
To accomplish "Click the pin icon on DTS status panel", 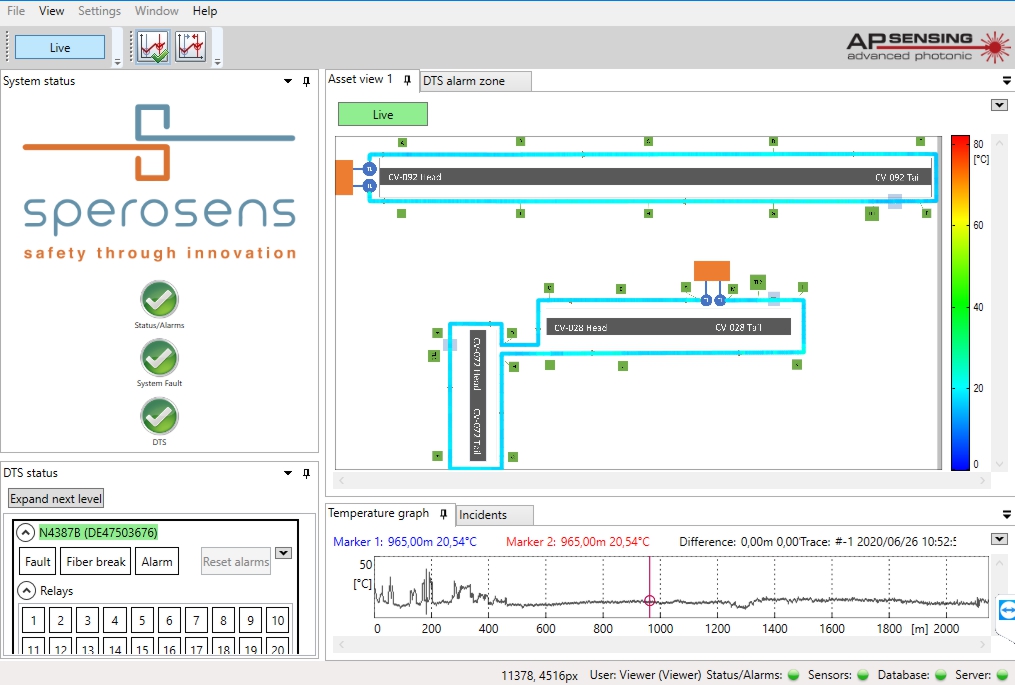I will click(306, 473).
